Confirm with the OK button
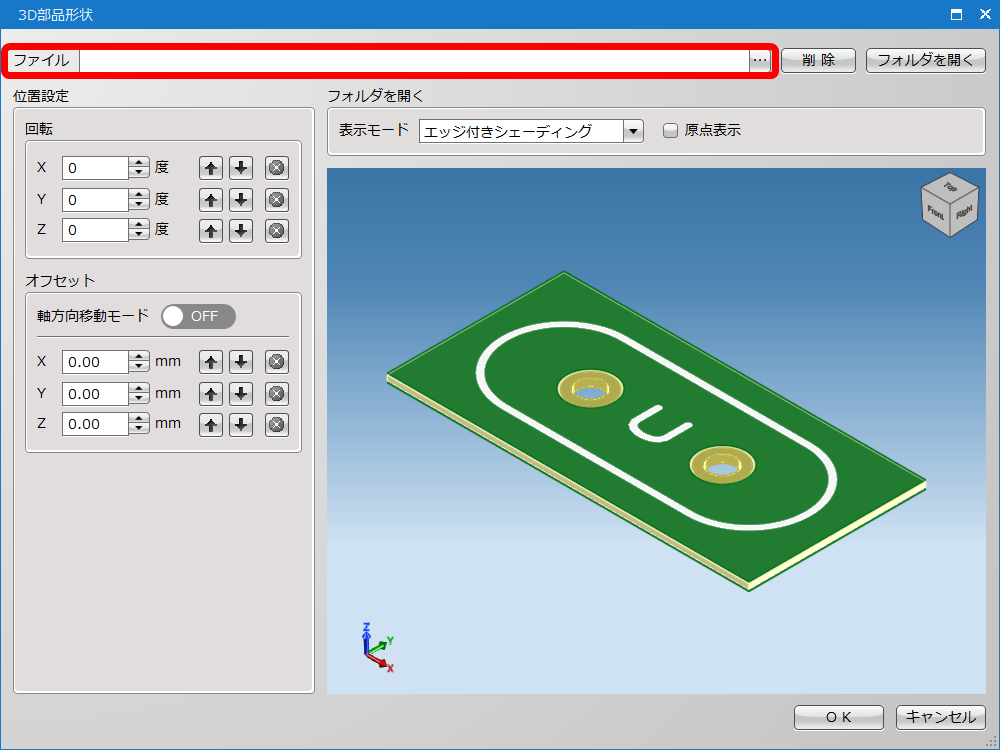Viewport: 1000px width, 750px height. pos(838,717)
